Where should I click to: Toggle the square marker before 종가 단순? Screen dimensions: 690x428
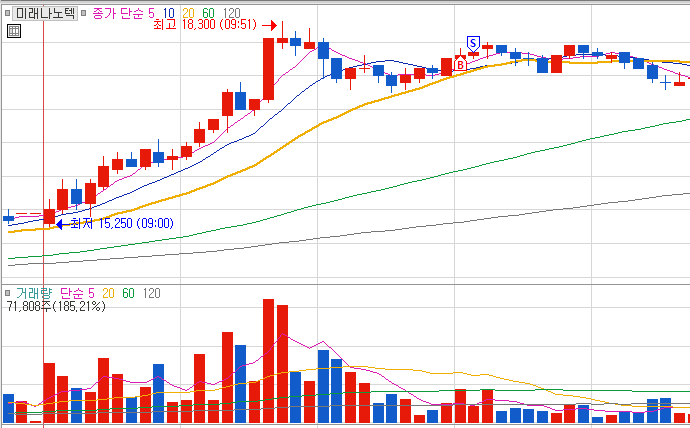tap(83, 13)
